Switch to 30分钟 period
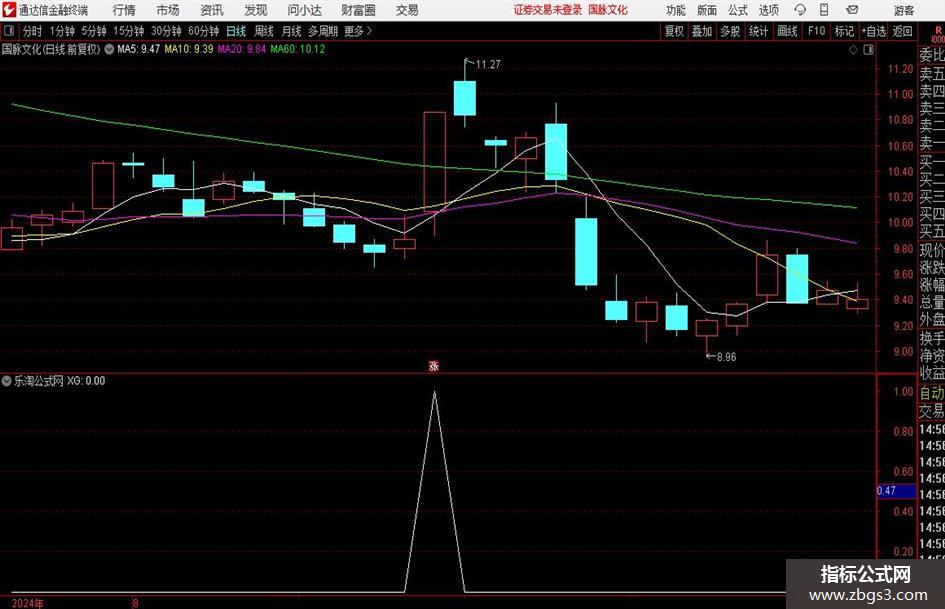This screenshot has height=609, width=945. 166,31
